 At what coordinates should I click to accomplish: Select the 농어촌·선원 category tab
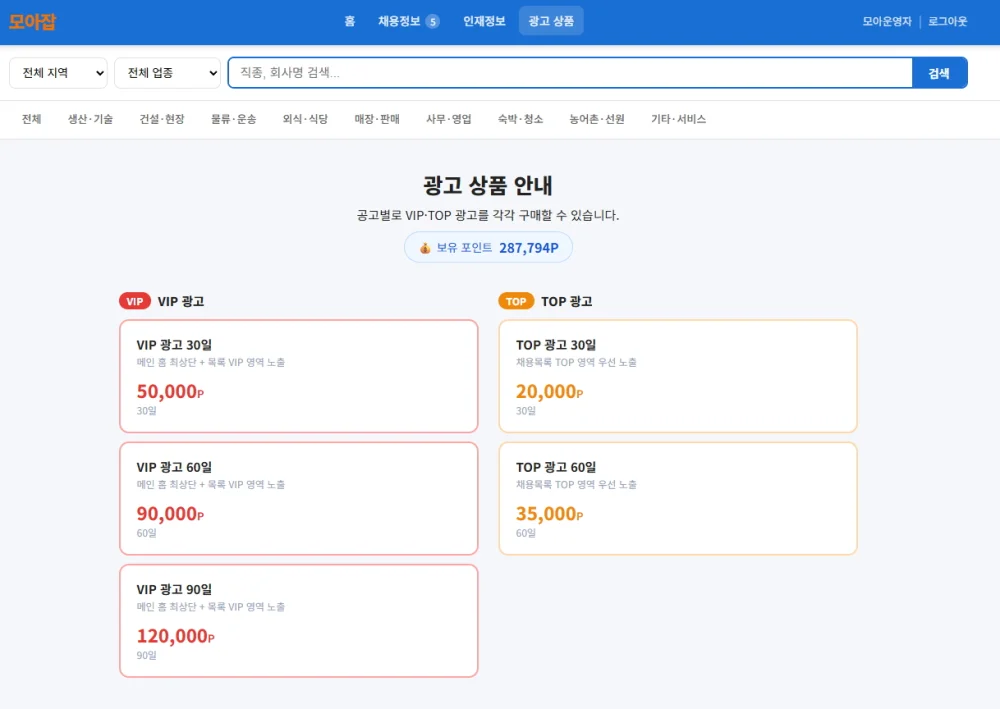[x=597, y=119]
